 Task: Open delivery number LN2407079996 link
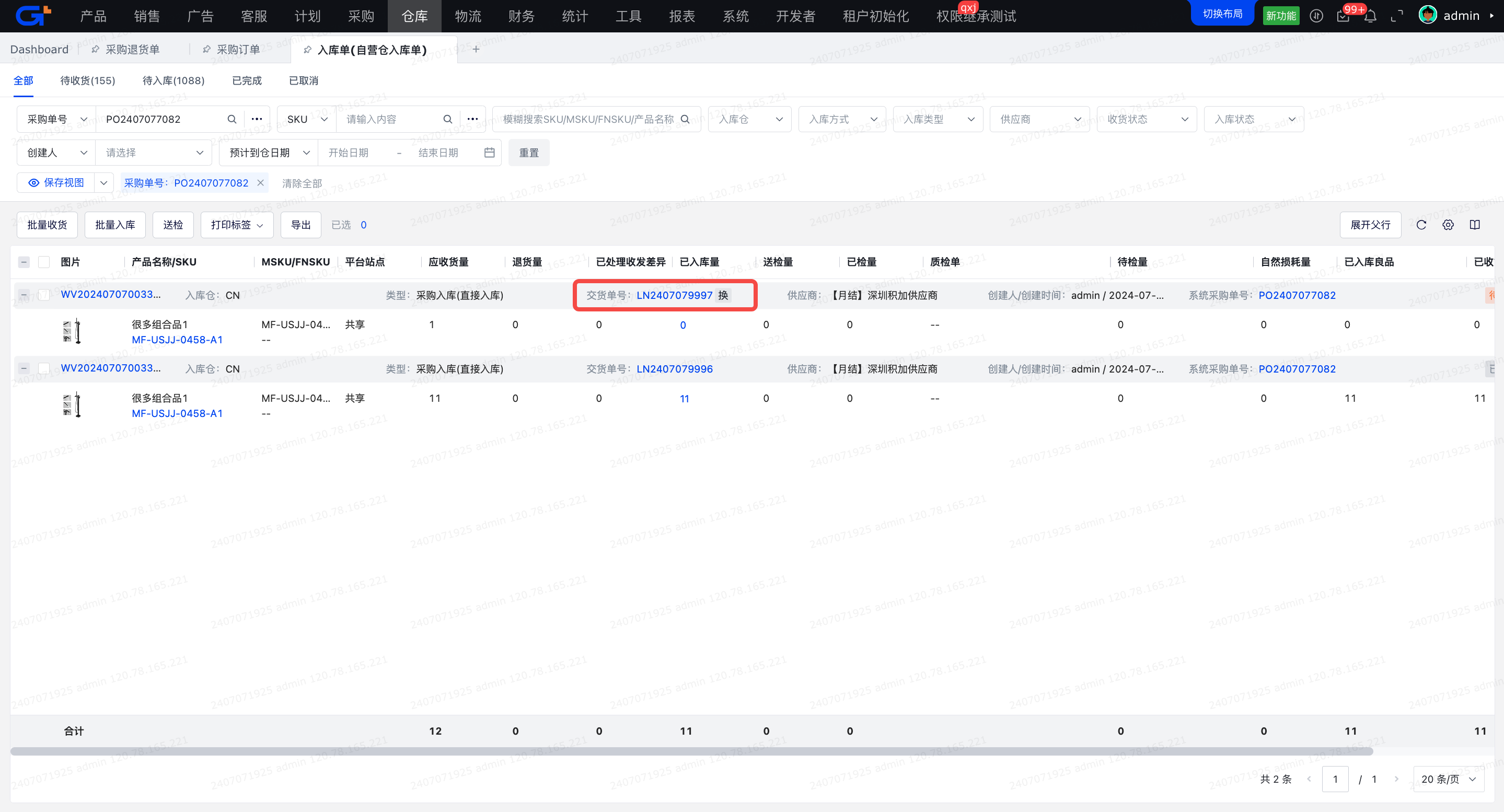click(674, 369)
